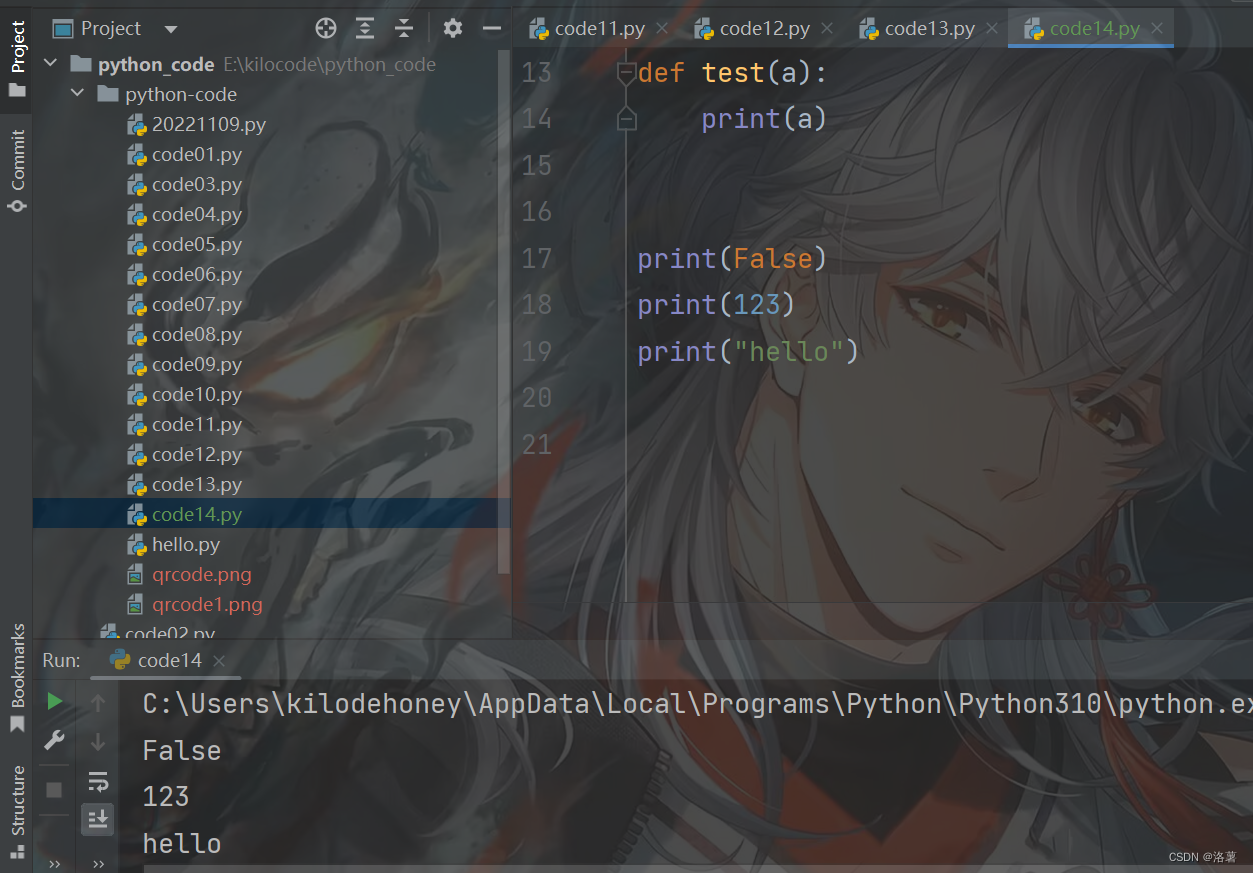This screenshot has width=1253, height=873.
Task: Click the Select Opened File target icon
Action: coord(326,28)
